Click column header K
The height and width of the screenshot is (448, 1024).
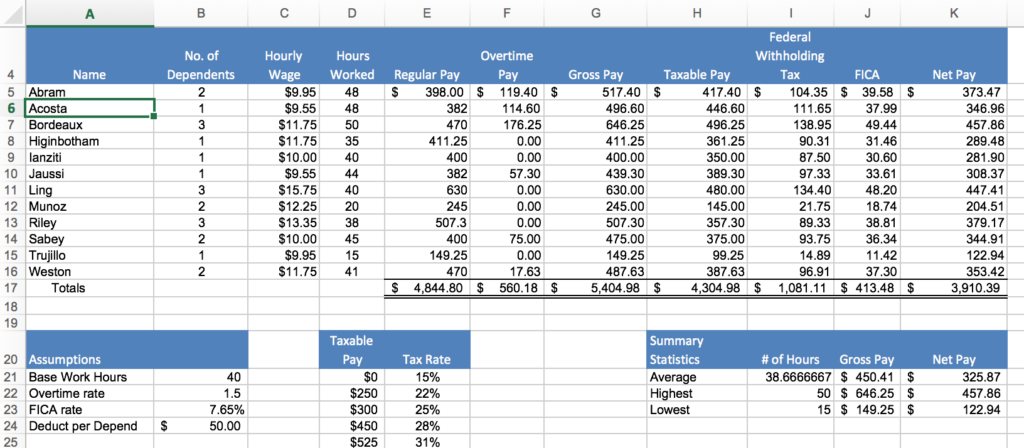(955, 13)
